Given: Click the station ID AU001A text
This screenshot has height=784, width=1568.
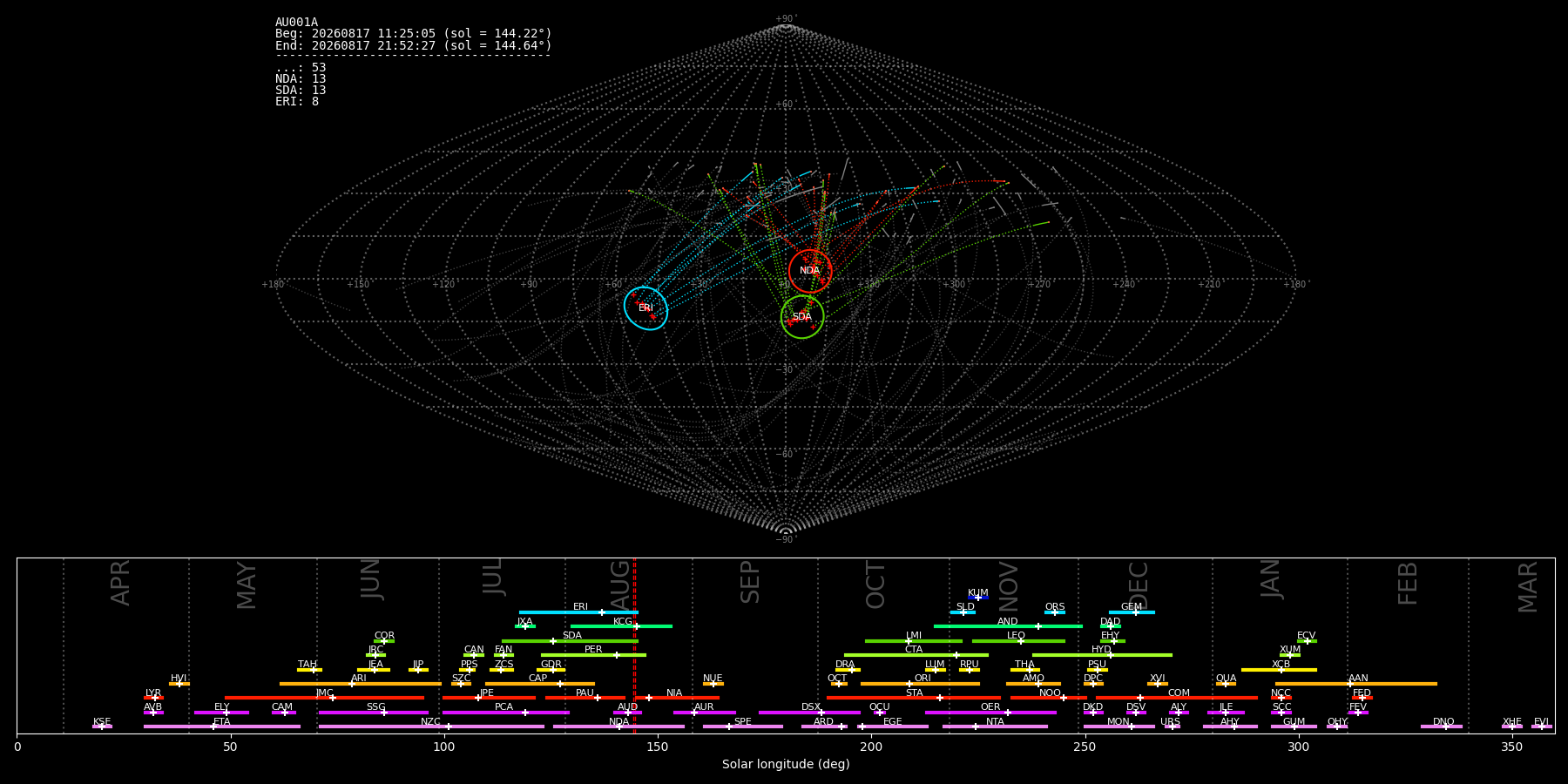Looking at the screenshot, I should (296, 23).
